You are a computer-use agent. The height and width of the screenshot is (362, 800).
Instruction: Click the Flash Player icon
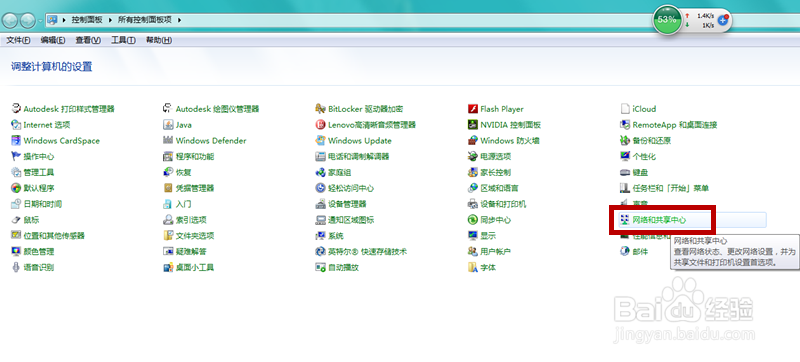coord(472,109)
